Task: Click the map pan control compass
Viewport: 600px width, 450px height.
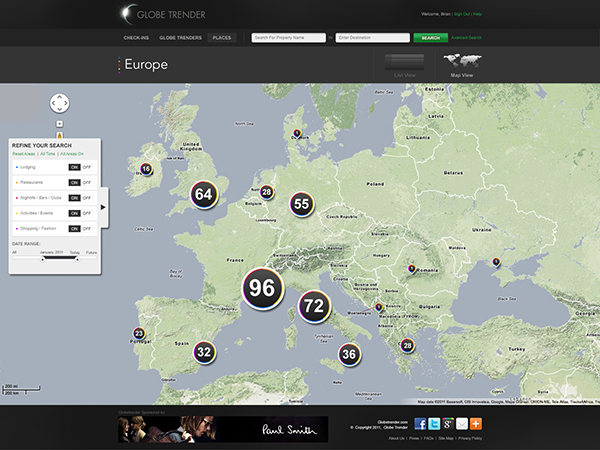Action: [59, 104]
